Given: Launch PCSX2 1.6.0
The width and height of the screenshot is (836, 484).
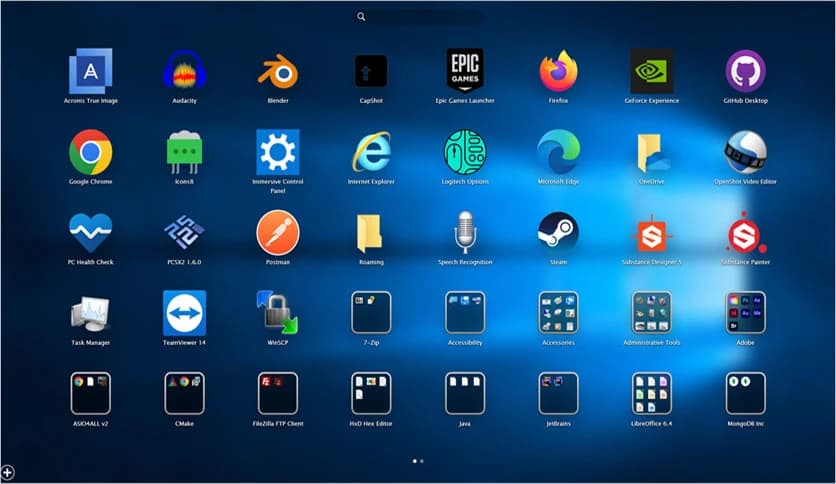Looking at the screenshot, I should [184, 232].
